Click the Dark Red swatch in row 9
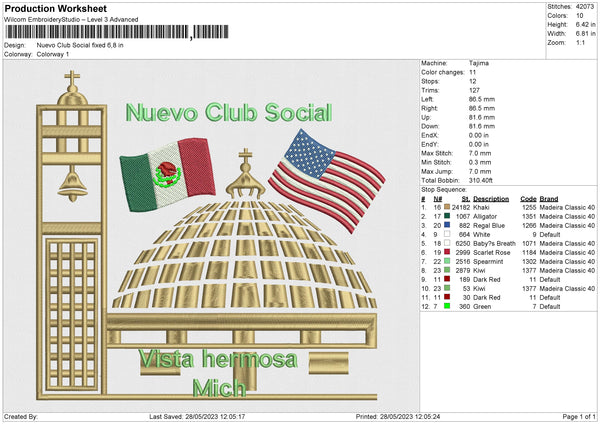600x424 pixels. tap(447, 279)
